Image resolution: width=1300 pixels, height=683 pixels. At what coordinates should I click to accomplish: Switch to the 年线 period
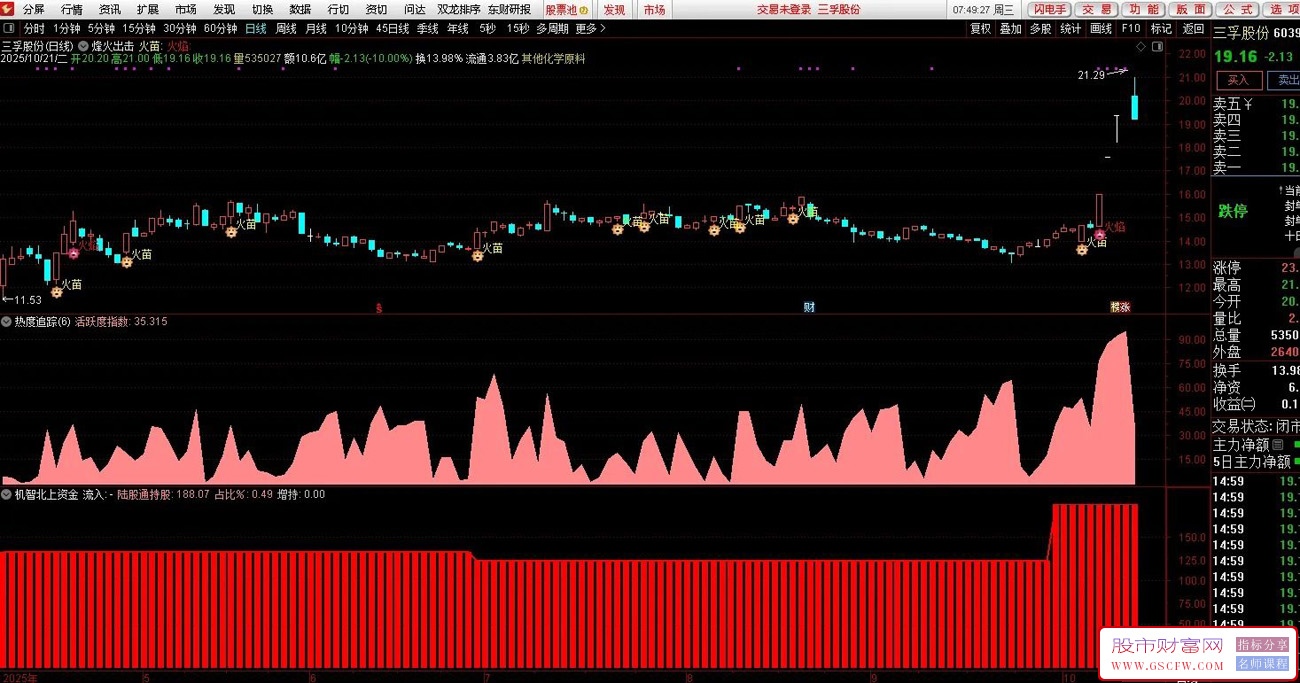coord(458,29)
